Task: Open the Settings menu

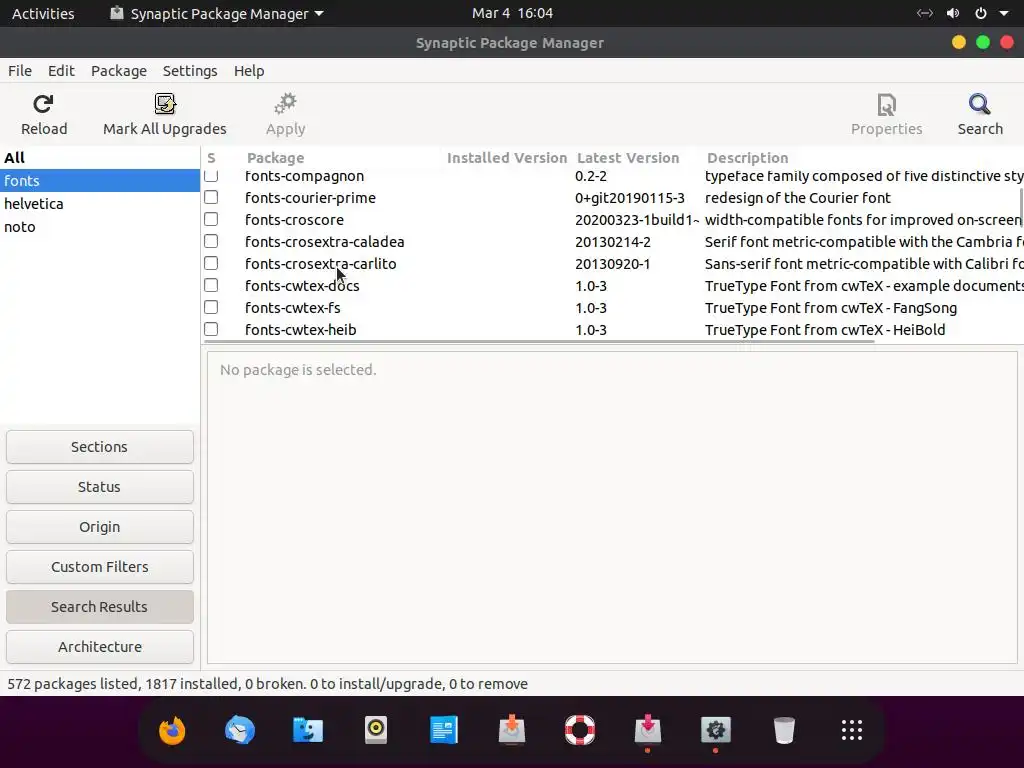Action: pos(190,71)
